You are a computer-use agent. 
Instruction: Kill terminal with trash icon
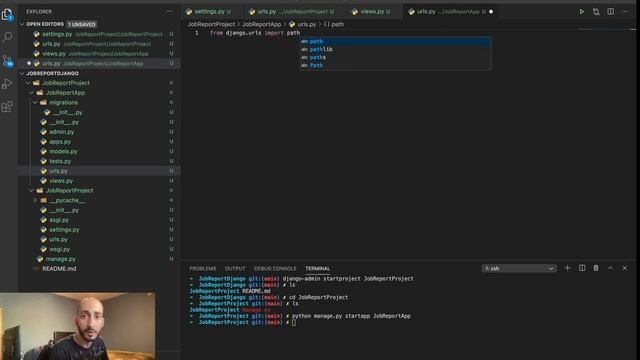pyautogui.click(x=596, y=268)
